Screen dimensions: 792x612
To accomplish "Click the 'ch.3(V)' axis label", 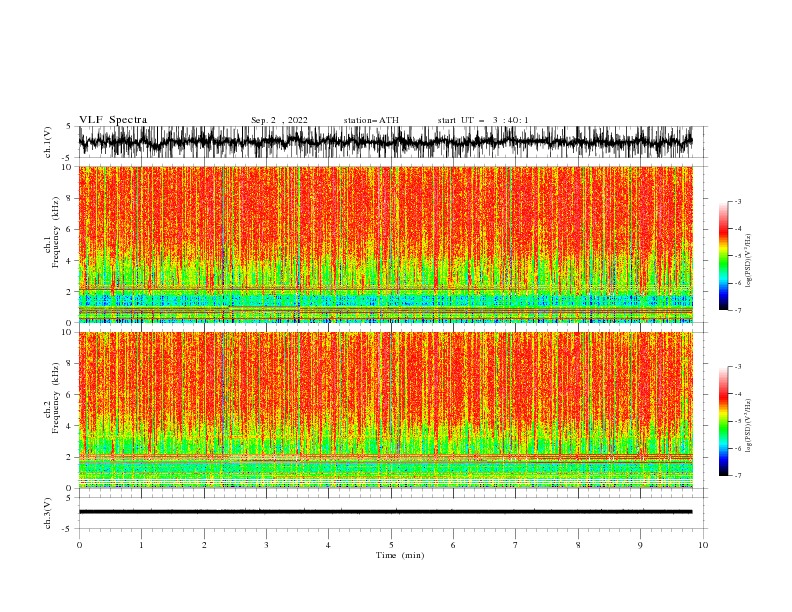I will (x=48, y=513).
